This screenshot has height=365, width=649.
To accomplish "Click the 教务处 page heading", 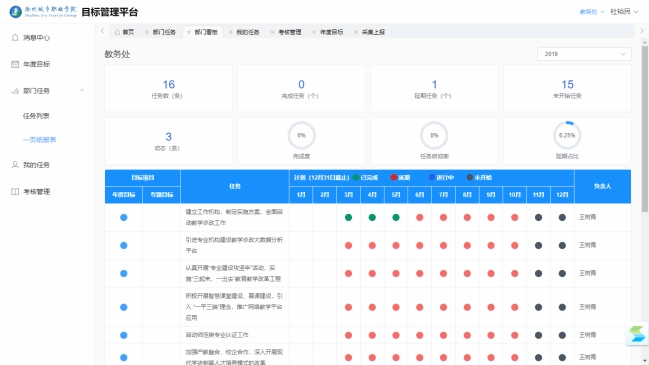I will pyautogui.click(x=117, y=54).
